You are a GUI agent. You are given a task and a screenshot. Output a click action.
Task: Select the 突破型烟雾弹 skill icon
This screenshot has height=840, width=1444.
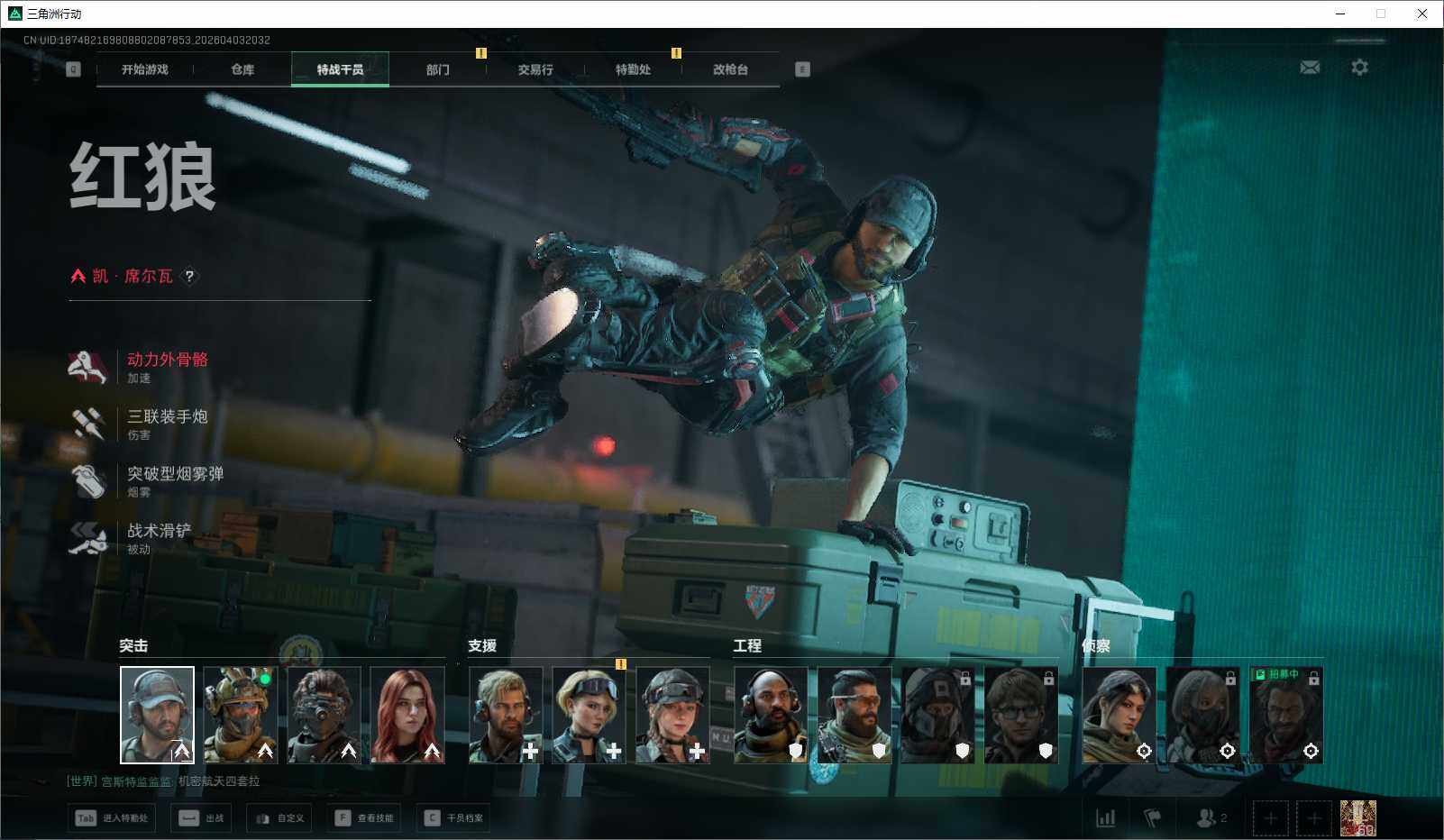87,481
